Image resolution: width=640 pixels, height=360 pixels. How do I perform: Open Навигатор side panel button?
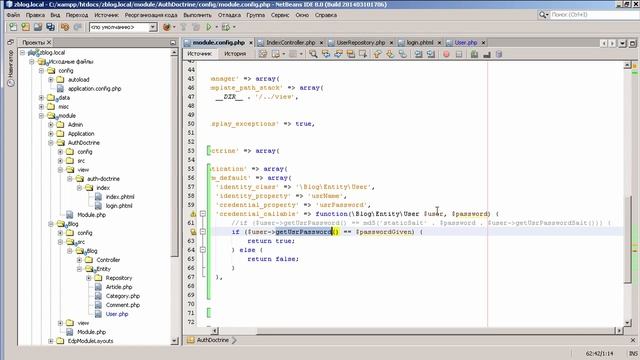11,68
